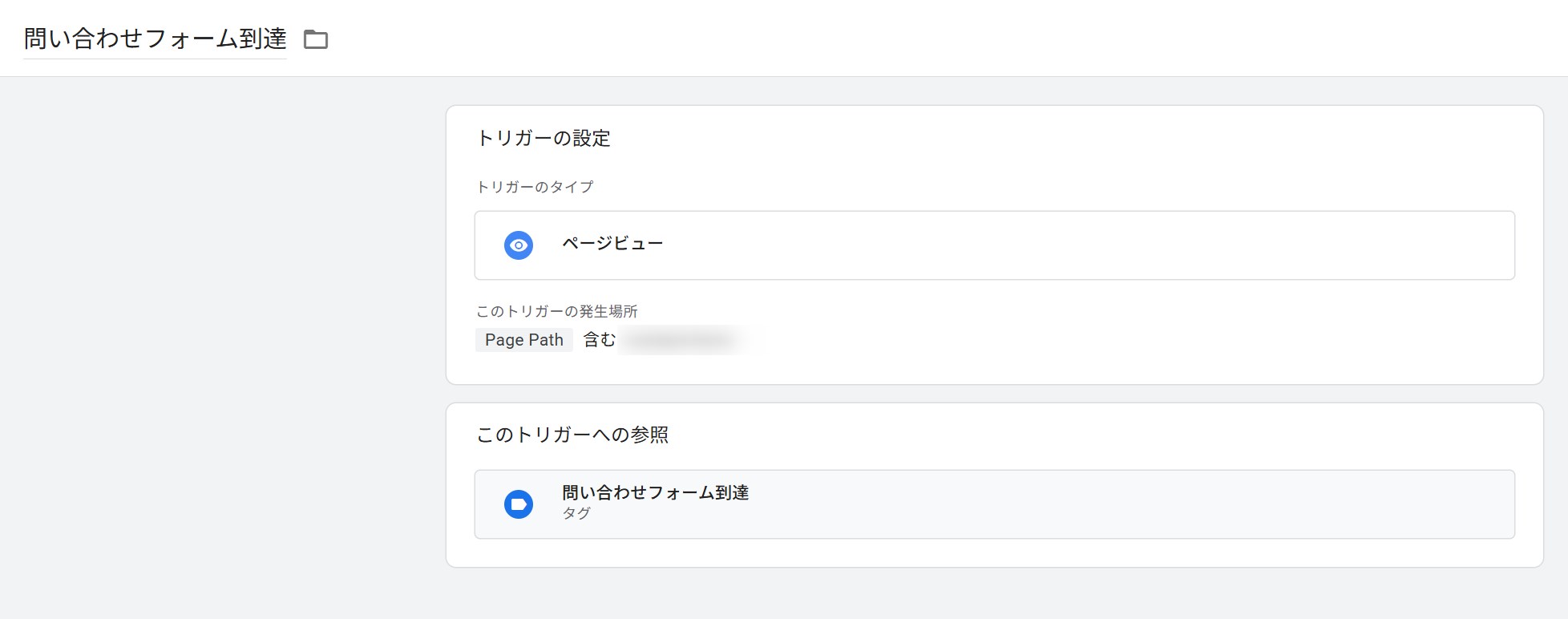The width and height of the screenshot is (1568, 619).
Task: Select the Page Path variable chip
Action: pyautogui.click(x=524, y=340)
